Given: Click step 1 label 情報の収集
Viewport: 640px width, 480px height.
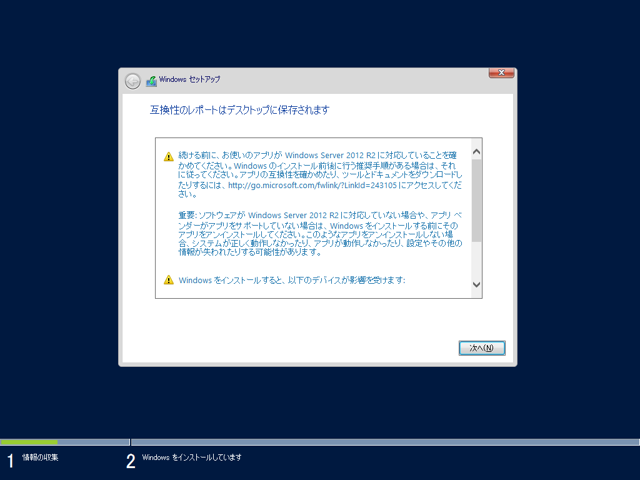Looking at the screenshot, I should (x=40, y=458).
